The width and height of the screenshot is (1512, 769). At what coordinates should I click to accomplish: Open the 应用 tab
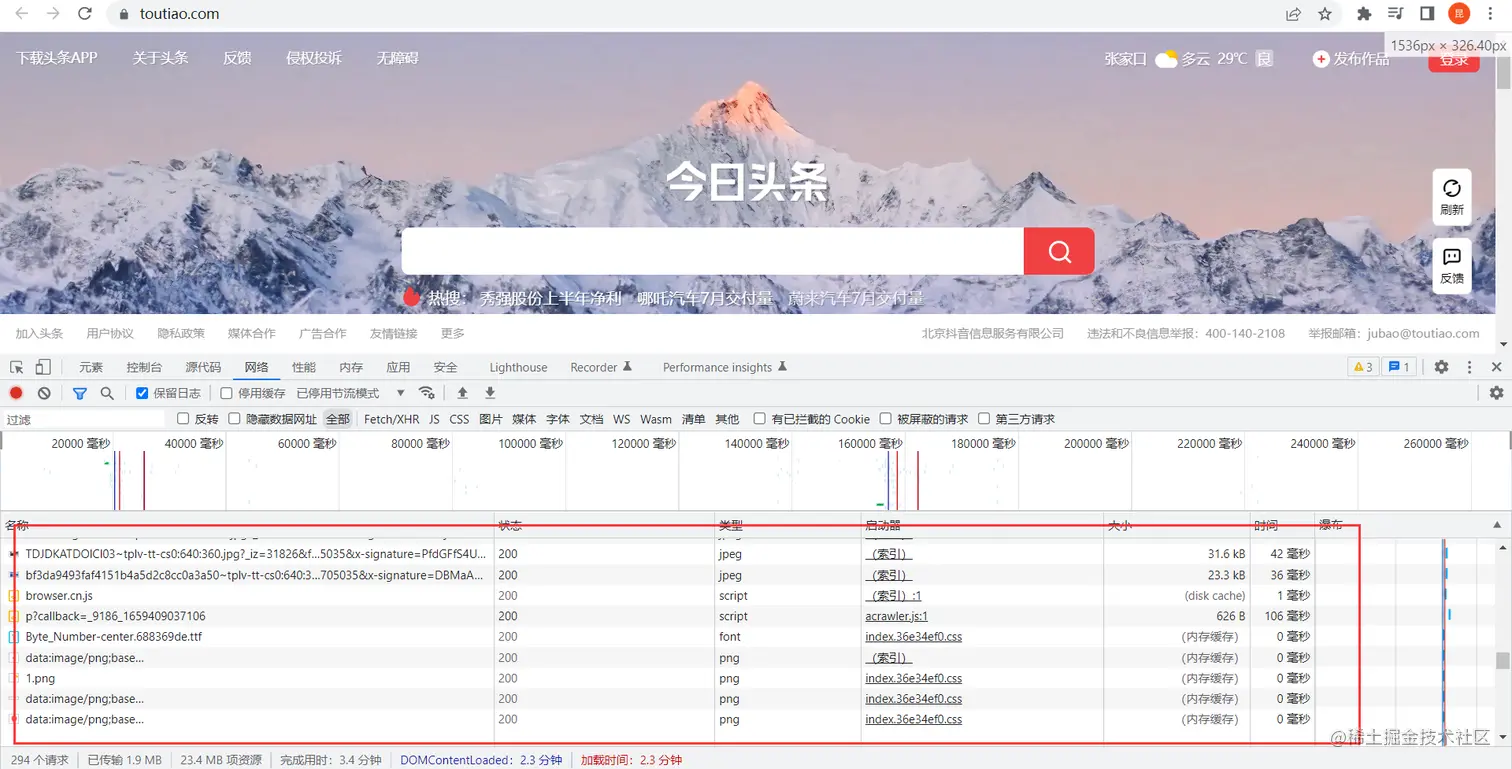pos(398,367)
